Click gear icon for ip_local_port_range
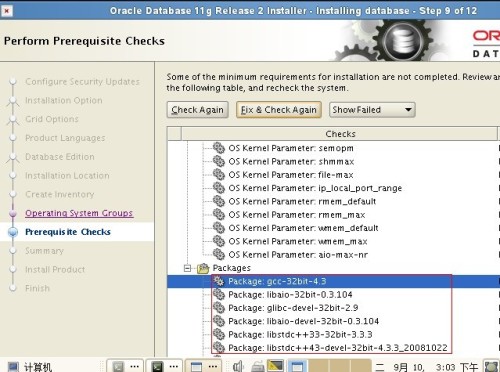Viewport: 500px width, 372px height. coord(219,188)
